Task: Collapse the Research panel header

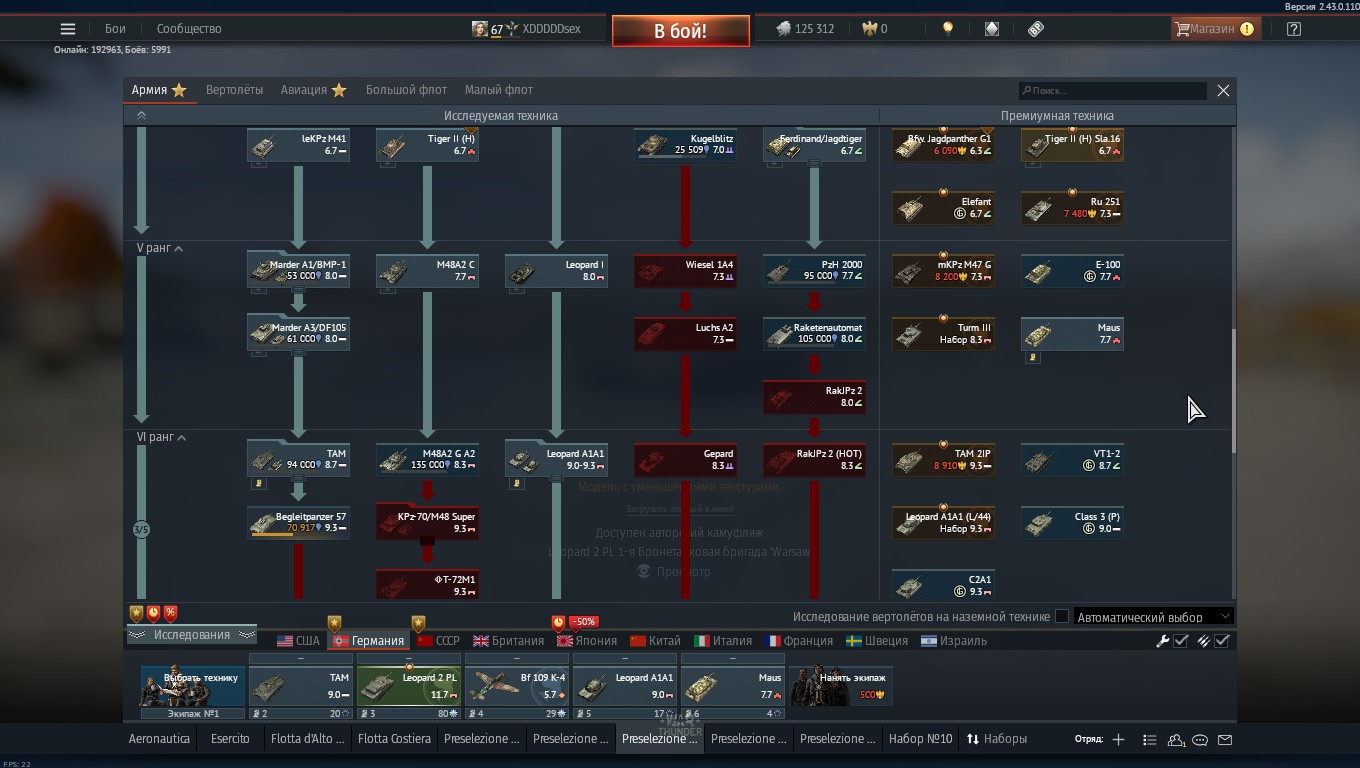Action: (191, 635)
